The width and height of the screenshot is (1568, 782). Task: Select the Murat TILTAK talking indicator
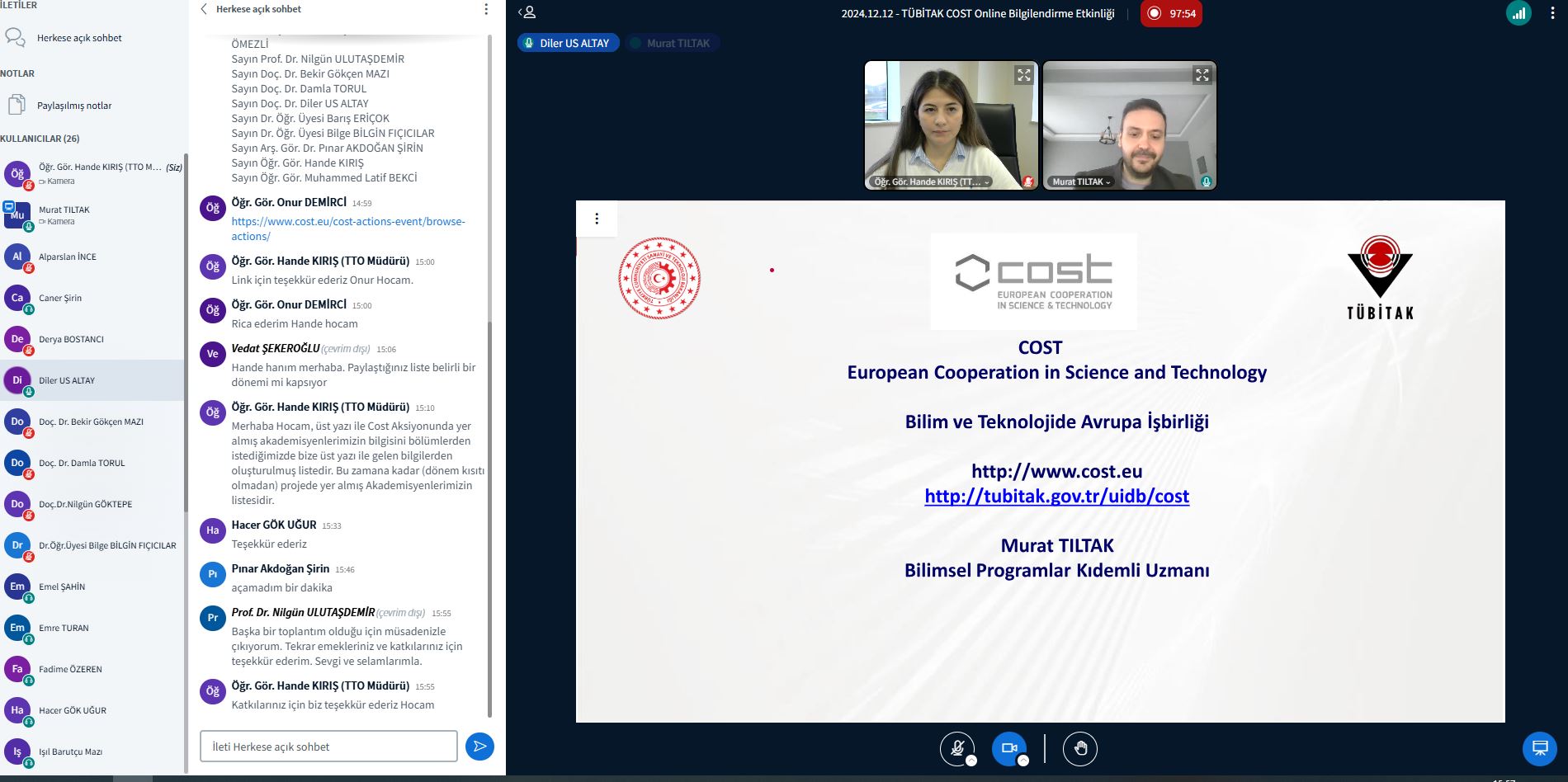point(671,43)
